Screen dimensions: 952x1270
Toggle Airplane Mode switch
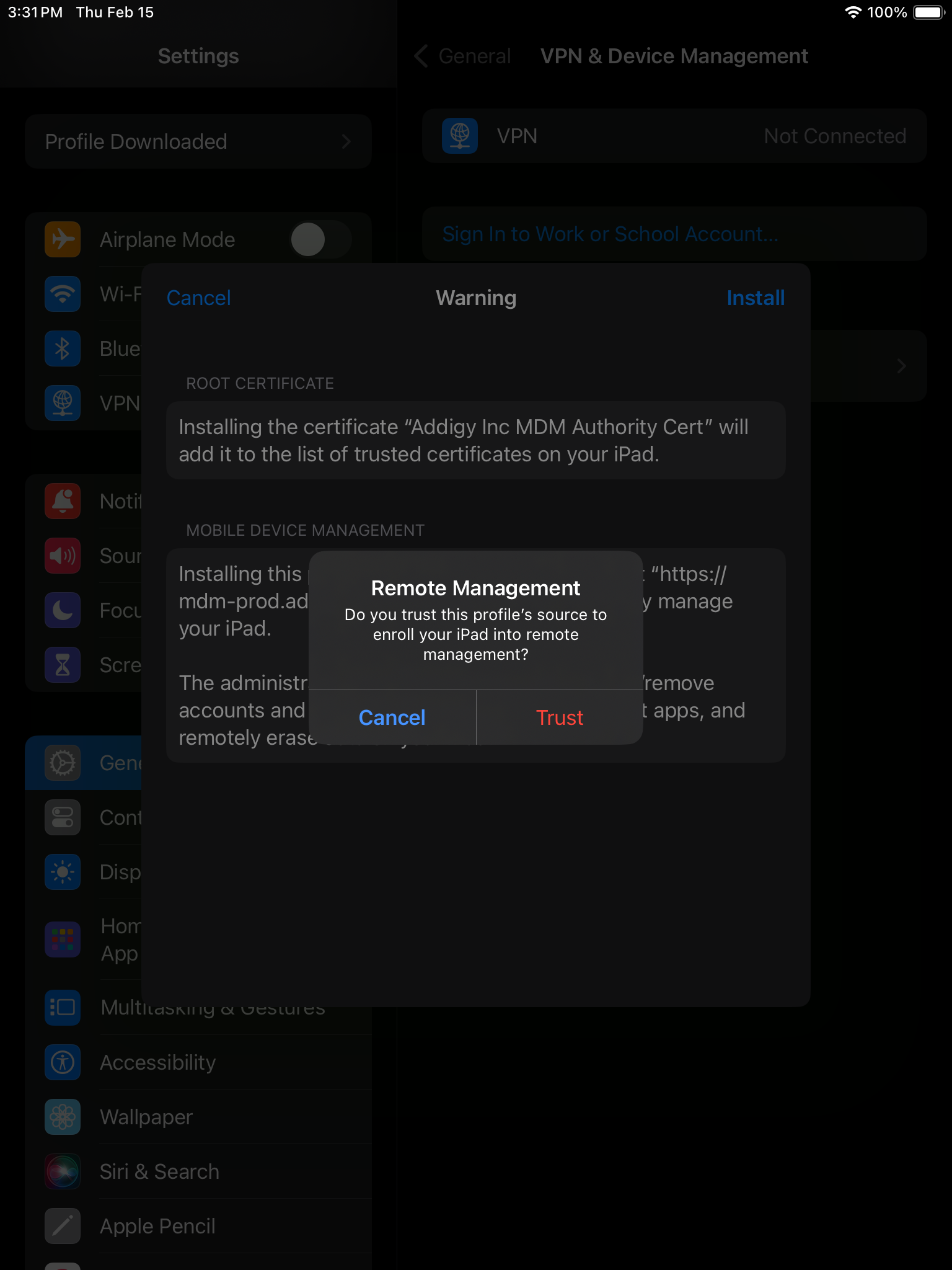pos(320,239)
